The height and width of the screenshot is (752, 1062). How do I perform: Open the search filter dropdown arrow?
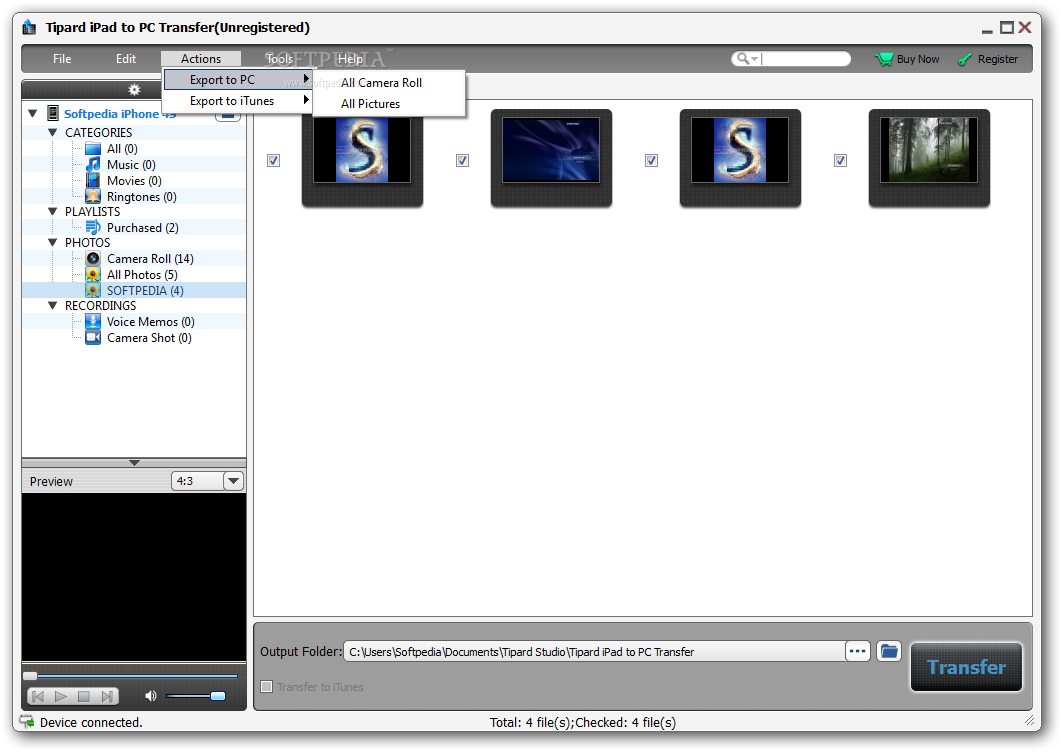(x=755, y=60)
